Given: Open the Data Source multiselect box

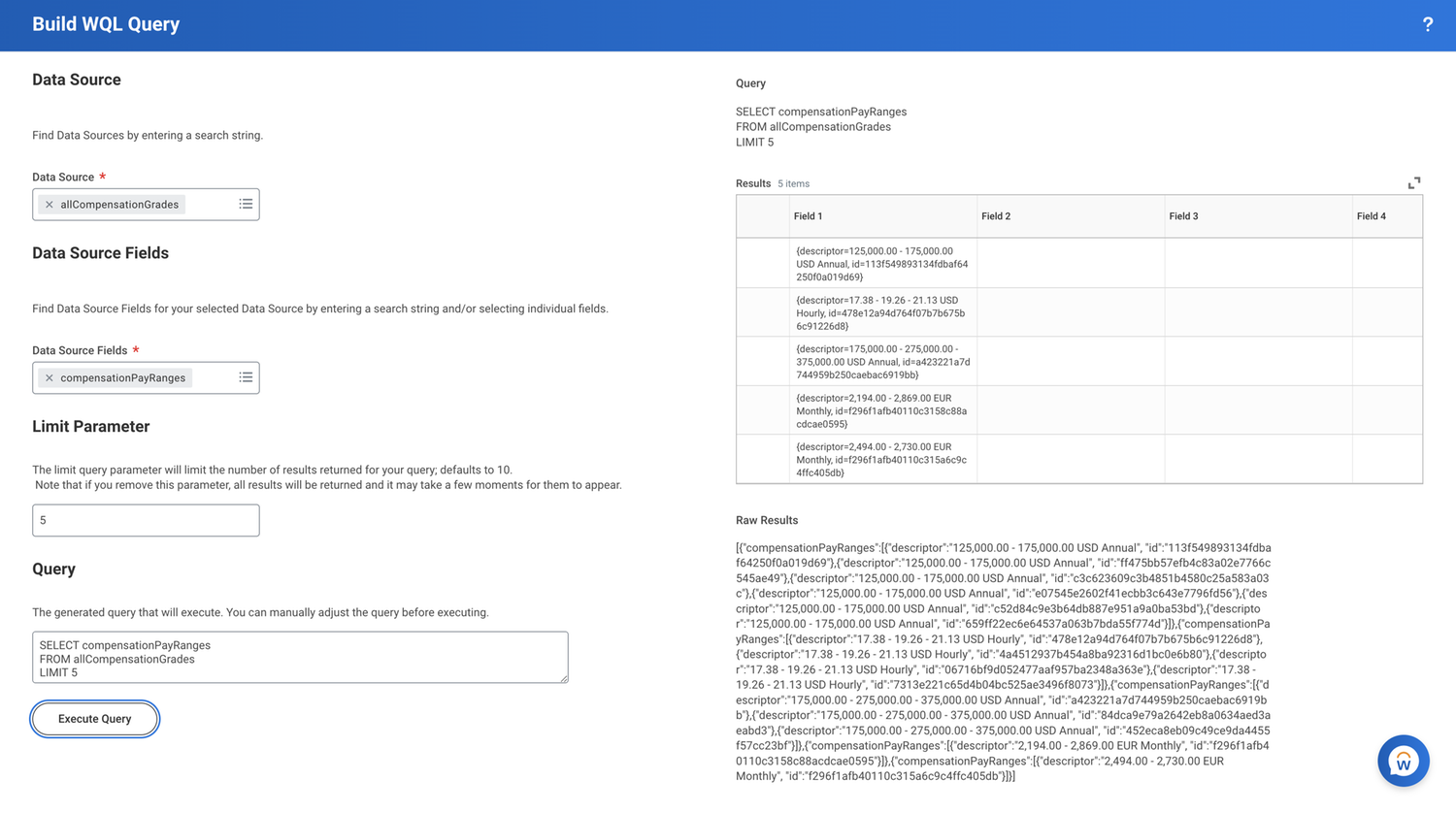Looking at the screenshot, I should coord(146,204).
